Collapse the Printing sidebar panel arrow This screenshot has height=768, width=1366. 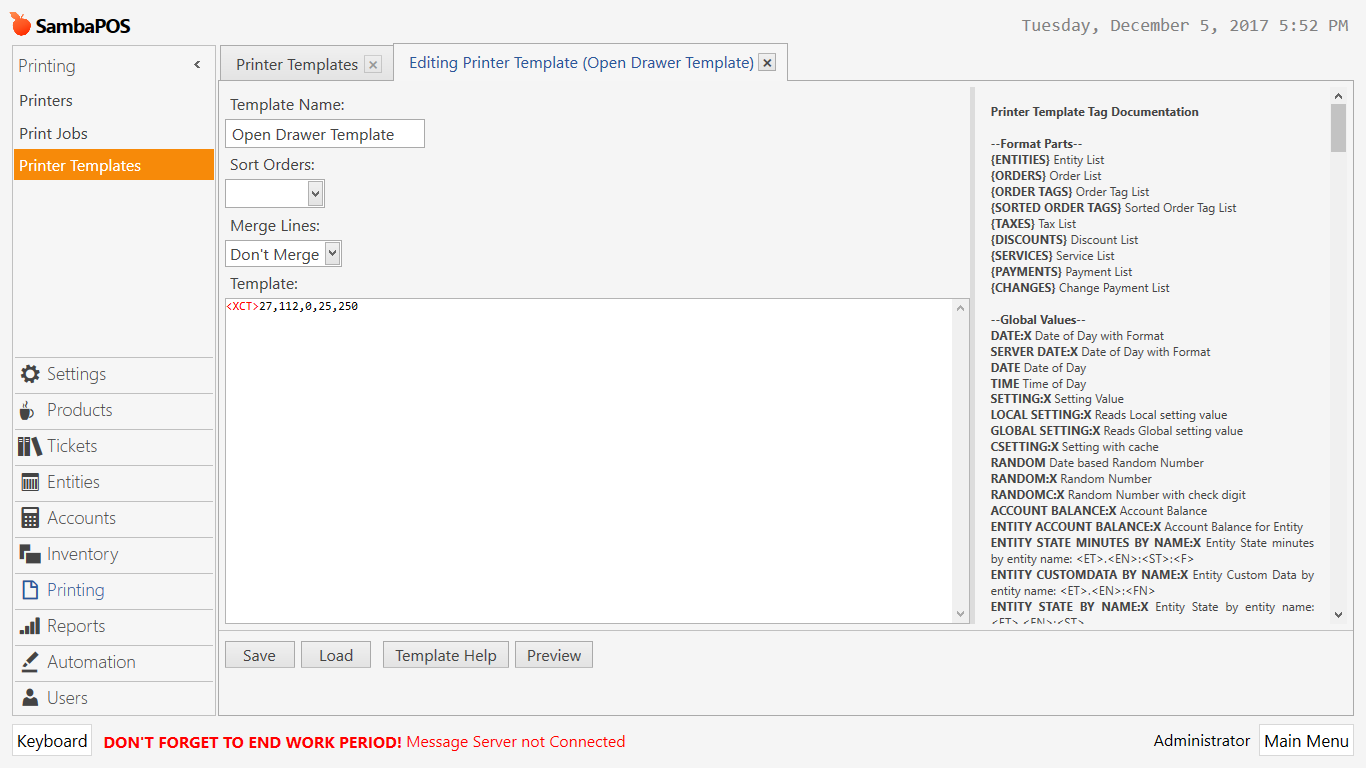pos(197,65)
